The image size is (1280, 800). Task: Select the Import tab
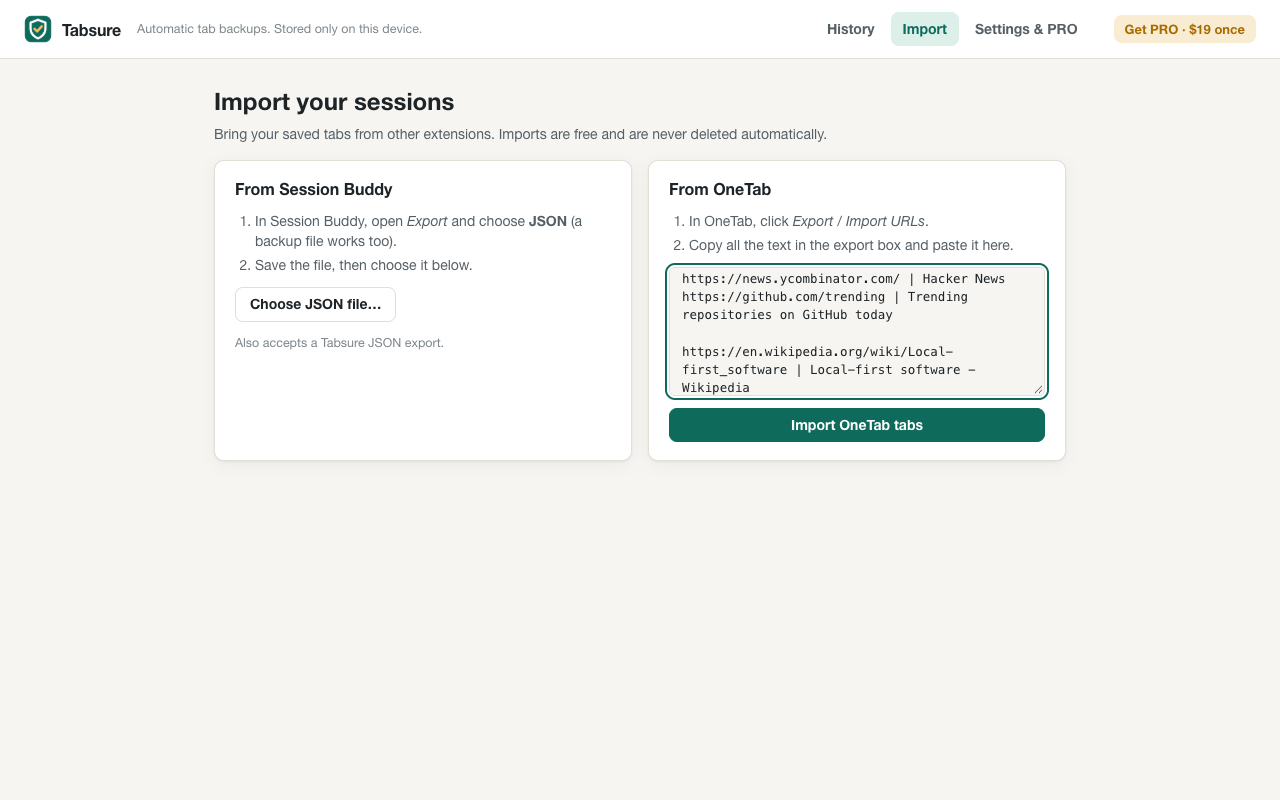[x=925, y=29]
